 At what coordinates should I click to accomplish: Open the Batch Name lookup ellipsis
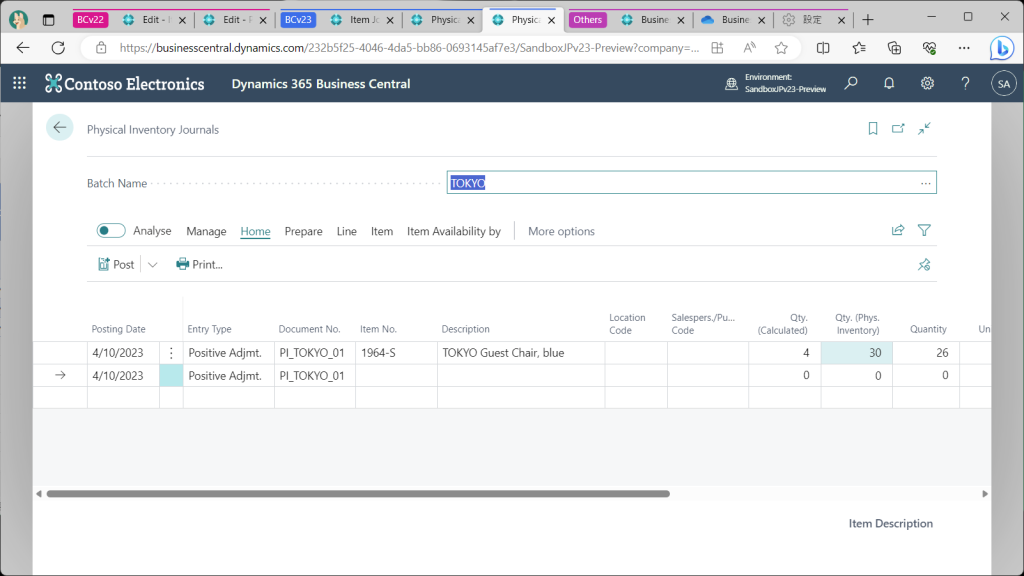[x=925, y=183]
